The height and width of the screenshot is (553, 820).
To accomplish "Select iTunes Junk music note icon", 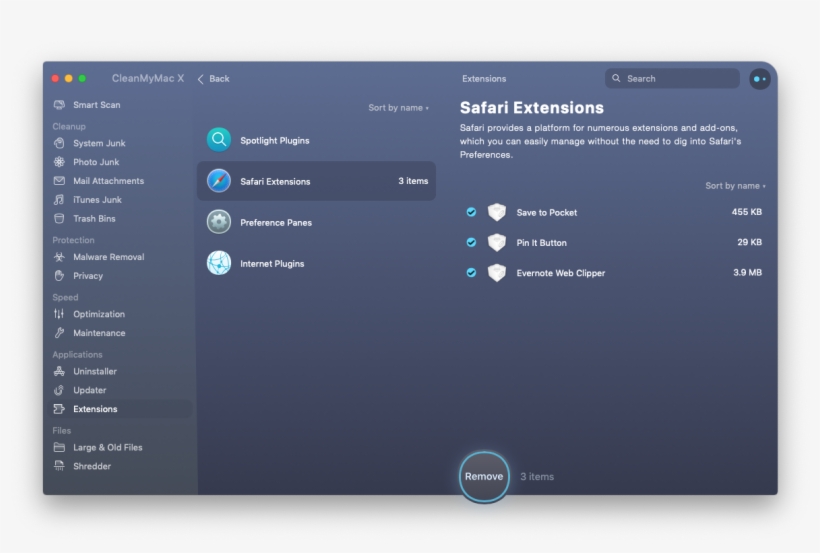I will coord(59,199).
